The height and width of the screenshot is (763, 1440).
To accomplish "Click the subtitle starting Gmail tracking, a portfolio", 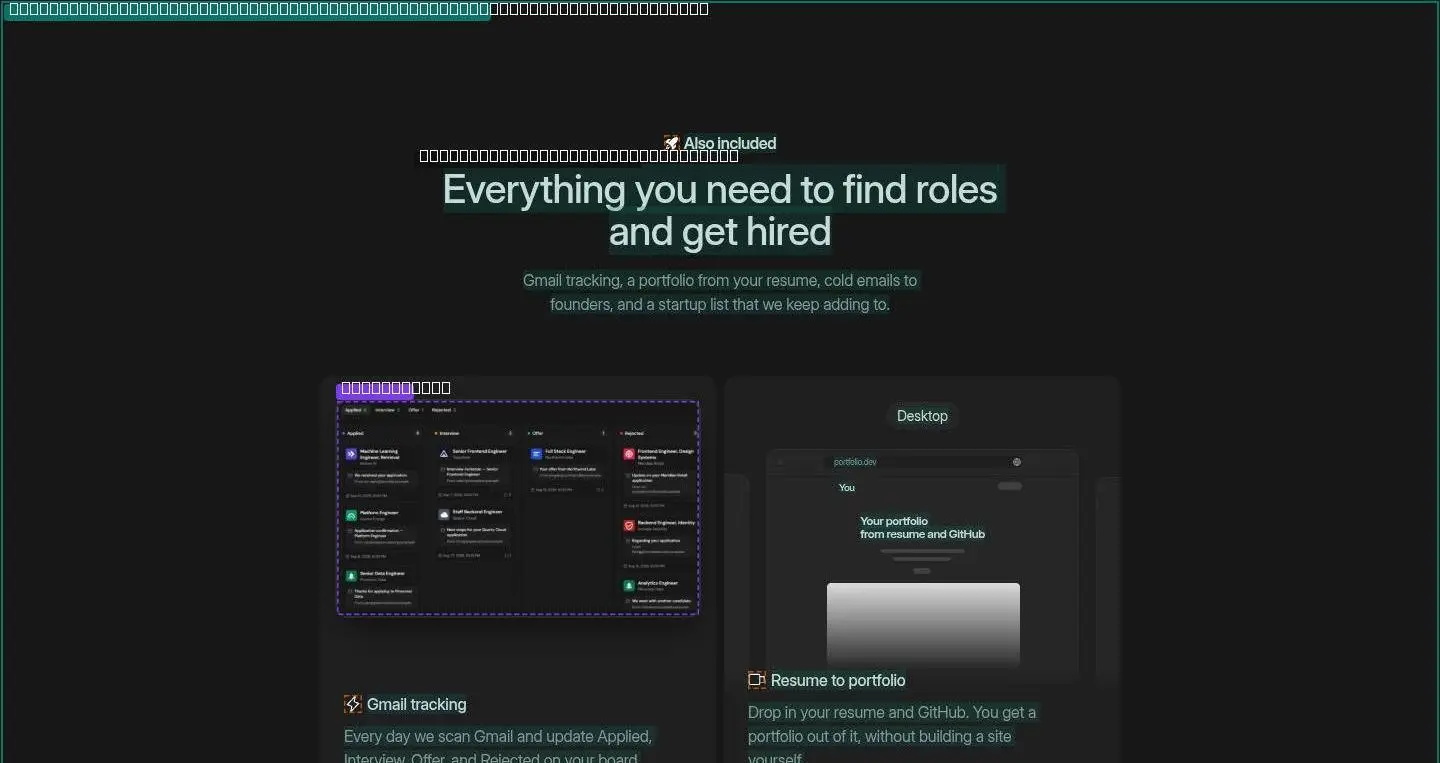I will 720,292.
